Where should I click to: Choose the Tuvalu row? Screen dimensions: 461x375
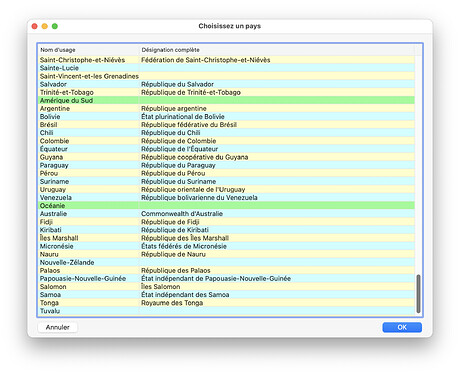click(x=226, y=311)
